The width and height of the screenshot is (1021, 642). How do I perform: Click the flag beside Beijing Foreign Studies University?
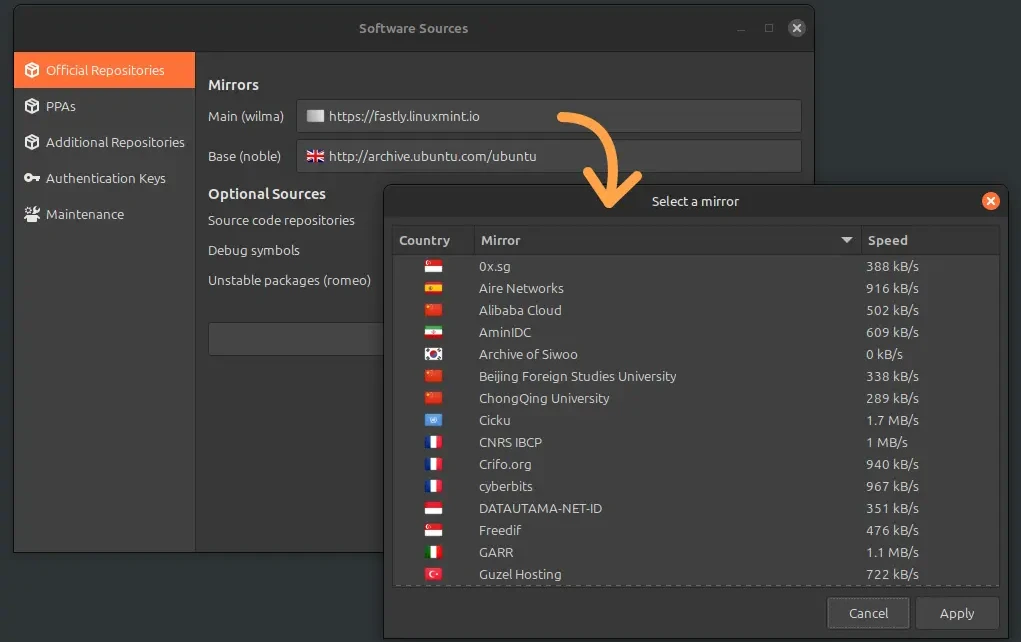pyautogui.click(x=433, y=376)
